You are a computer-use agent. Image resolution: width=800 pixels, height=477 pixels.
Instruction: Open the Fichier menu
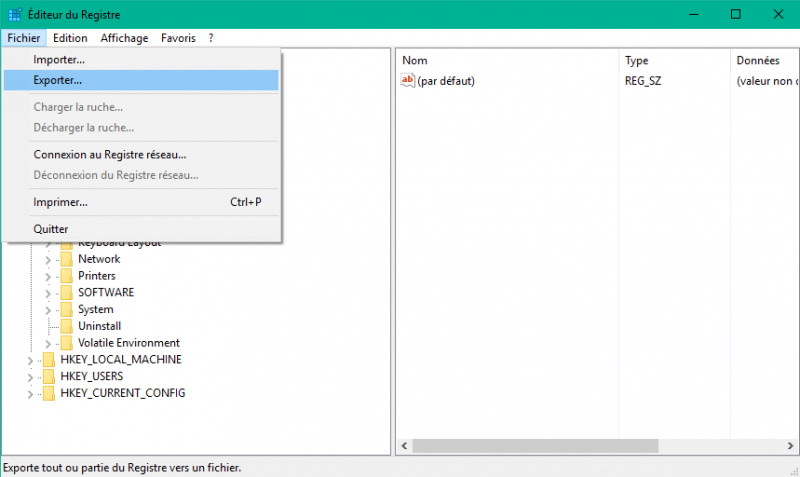23,38
